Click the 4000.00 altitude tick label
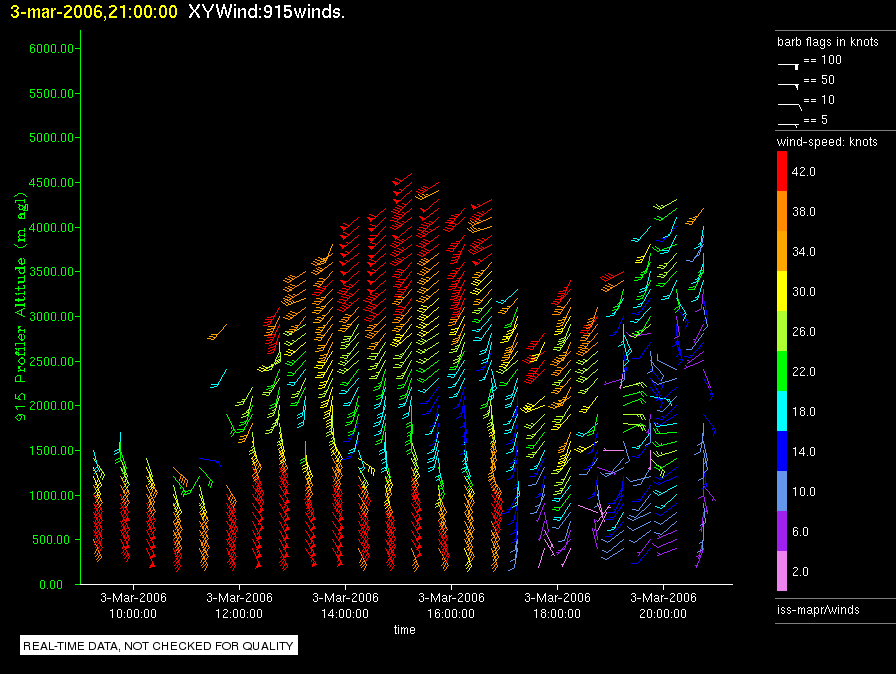This screenshot has width=896, height=674. 51,227
